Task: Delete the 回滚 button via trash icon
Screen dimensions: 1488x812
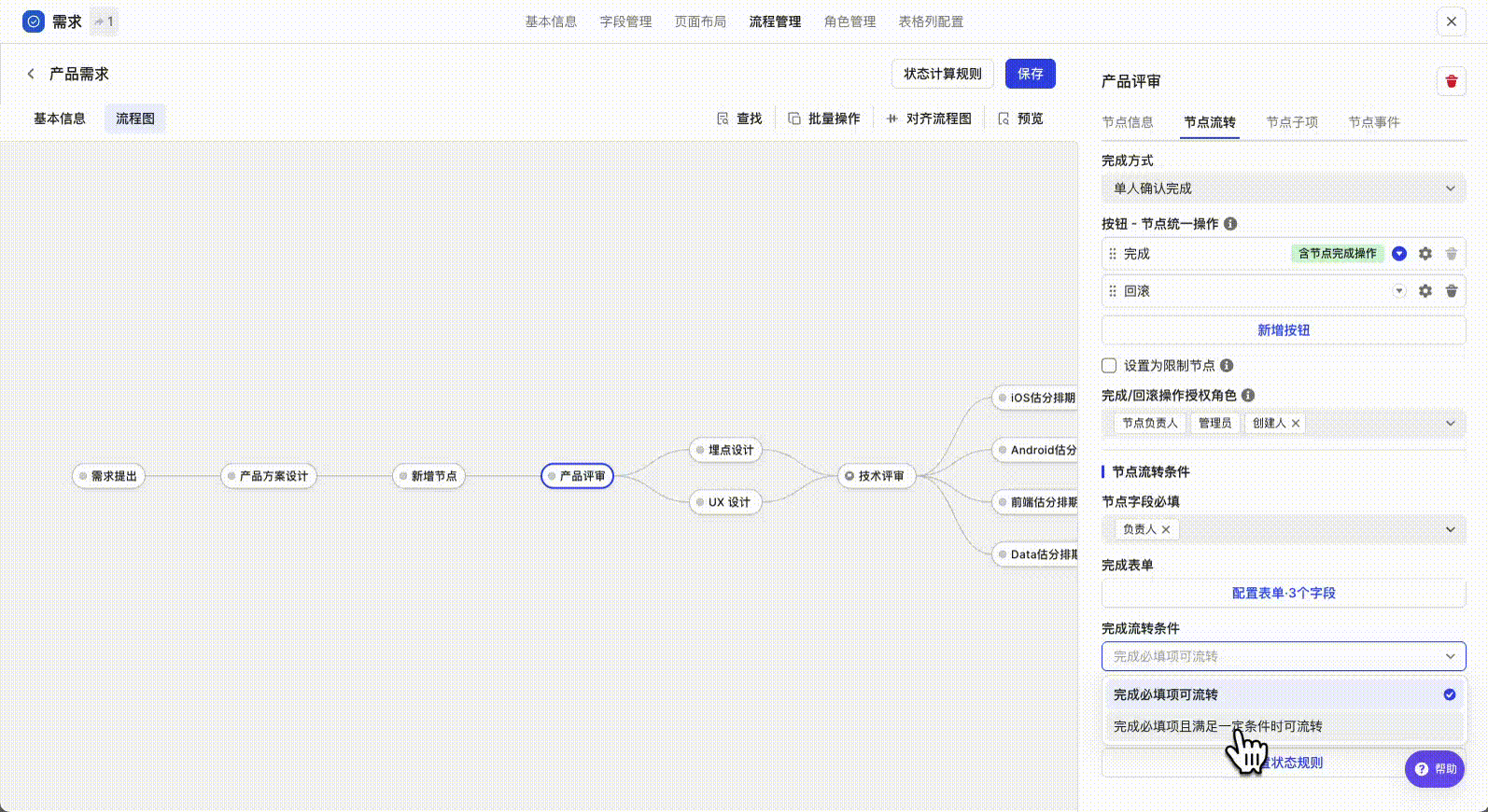Action: tap(1452, 291)
